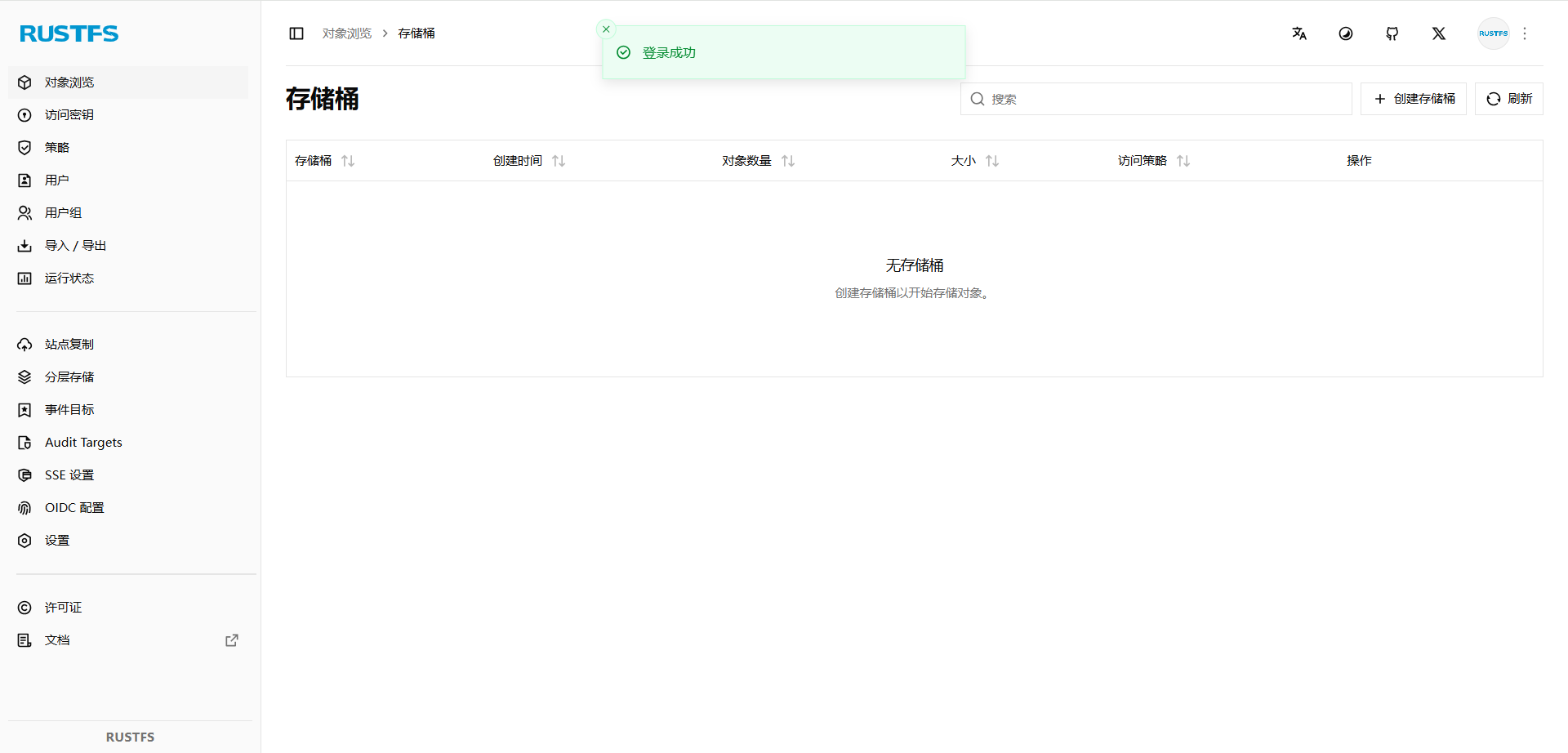Open the X (Twitter) icon link
The height and width of the screenshot is (753, 1568).
(1439, 33)
